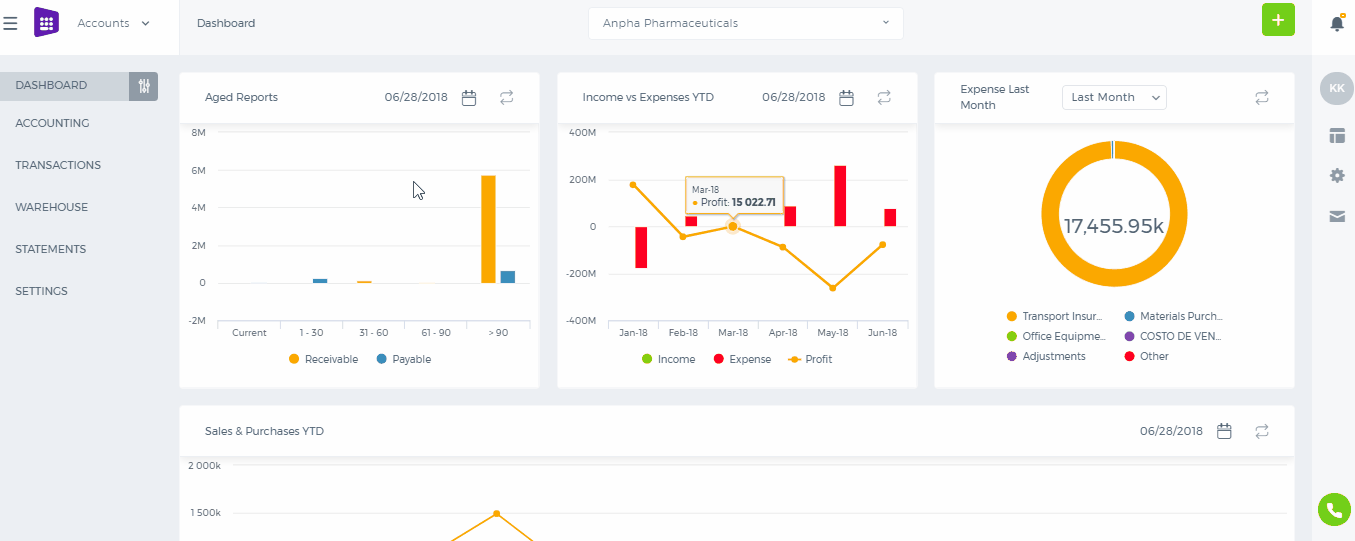Image resolution: width=1355 pixels, height=541 pixels.
Task: Toggle Transport Insurance legend entry
Action: click(1054, 316)
